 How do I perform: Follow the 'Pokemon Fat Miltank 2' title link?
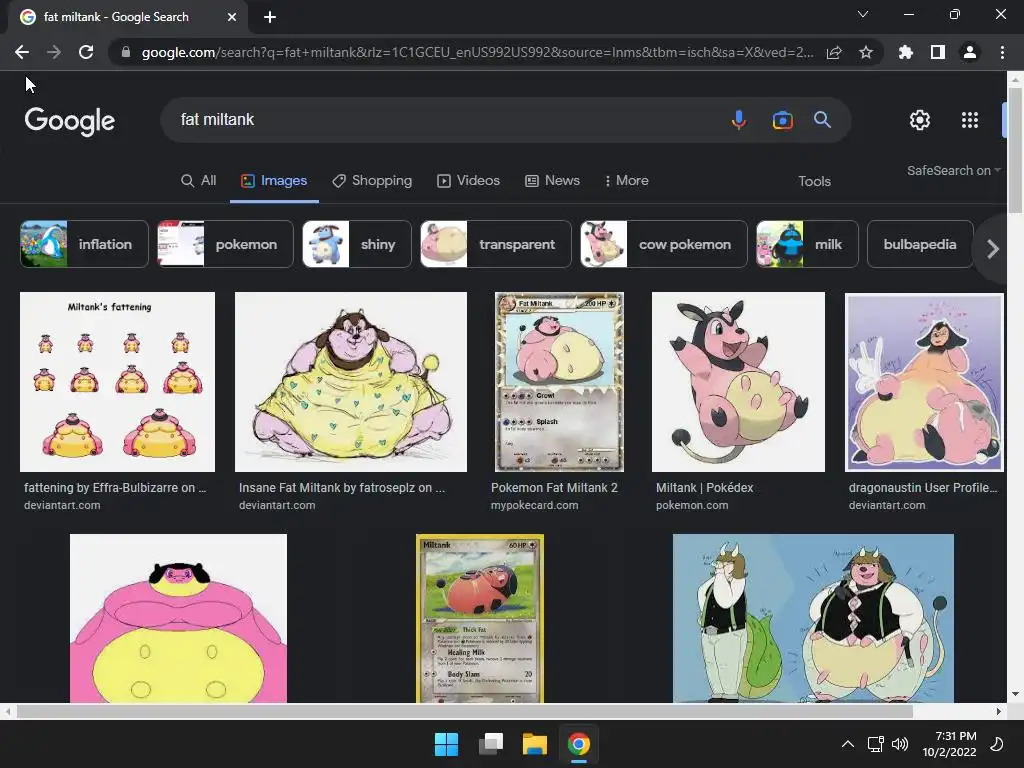(x=554, y=488)
